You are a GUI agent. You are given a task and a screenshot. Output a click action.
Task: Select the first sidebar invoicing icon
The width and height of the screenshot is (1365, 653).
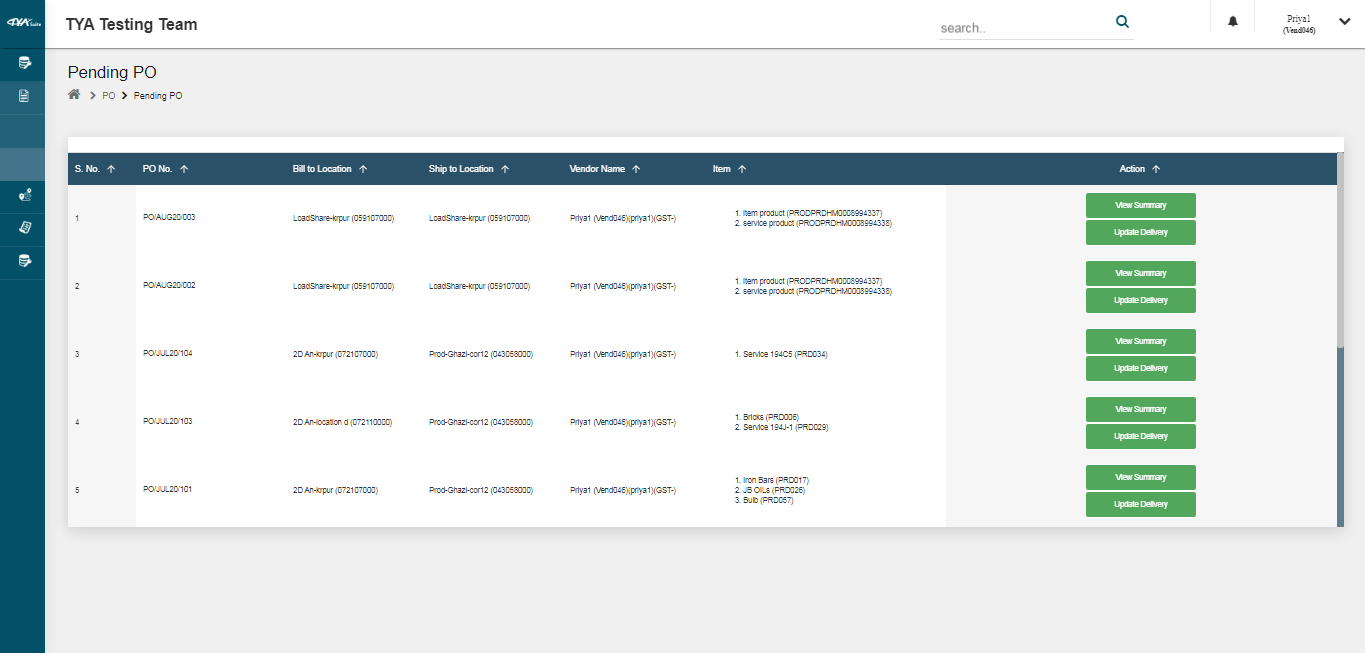tap(22, 63)
